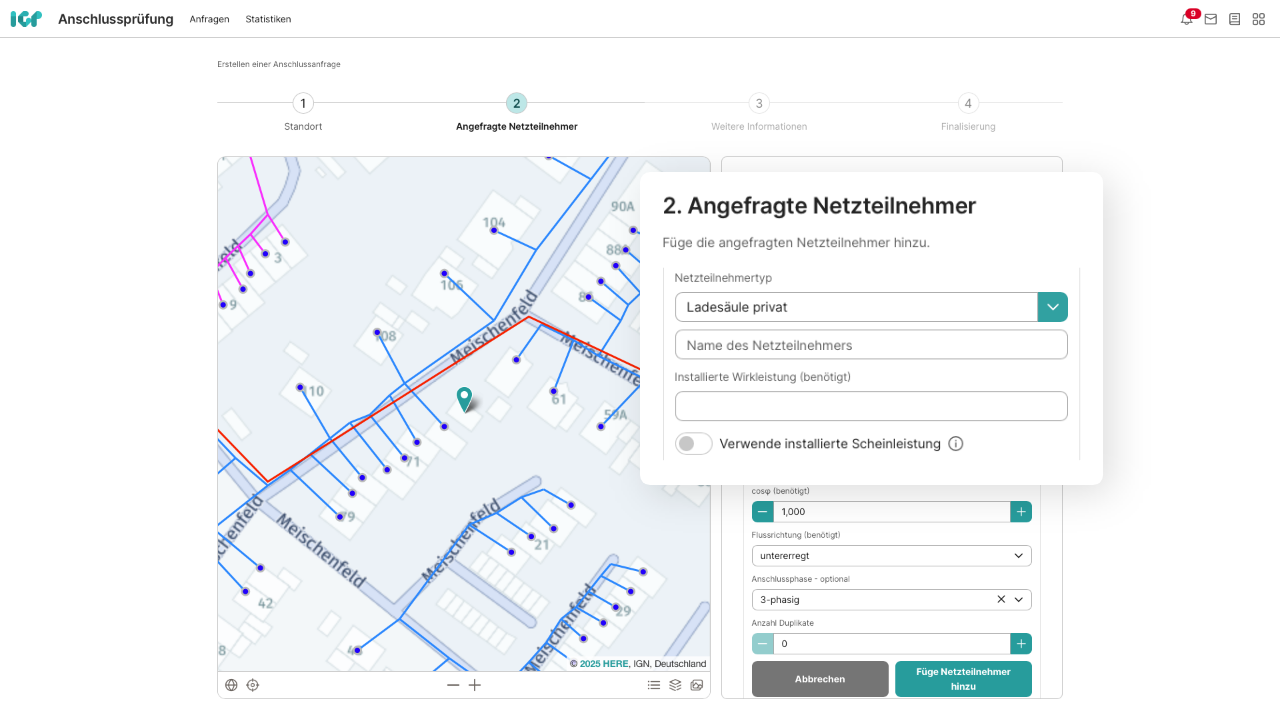This screenshot has height=720, width=1280.
Task: Open the Anschlussphase dropdown arrow
Action: (x=1019, y=600)
